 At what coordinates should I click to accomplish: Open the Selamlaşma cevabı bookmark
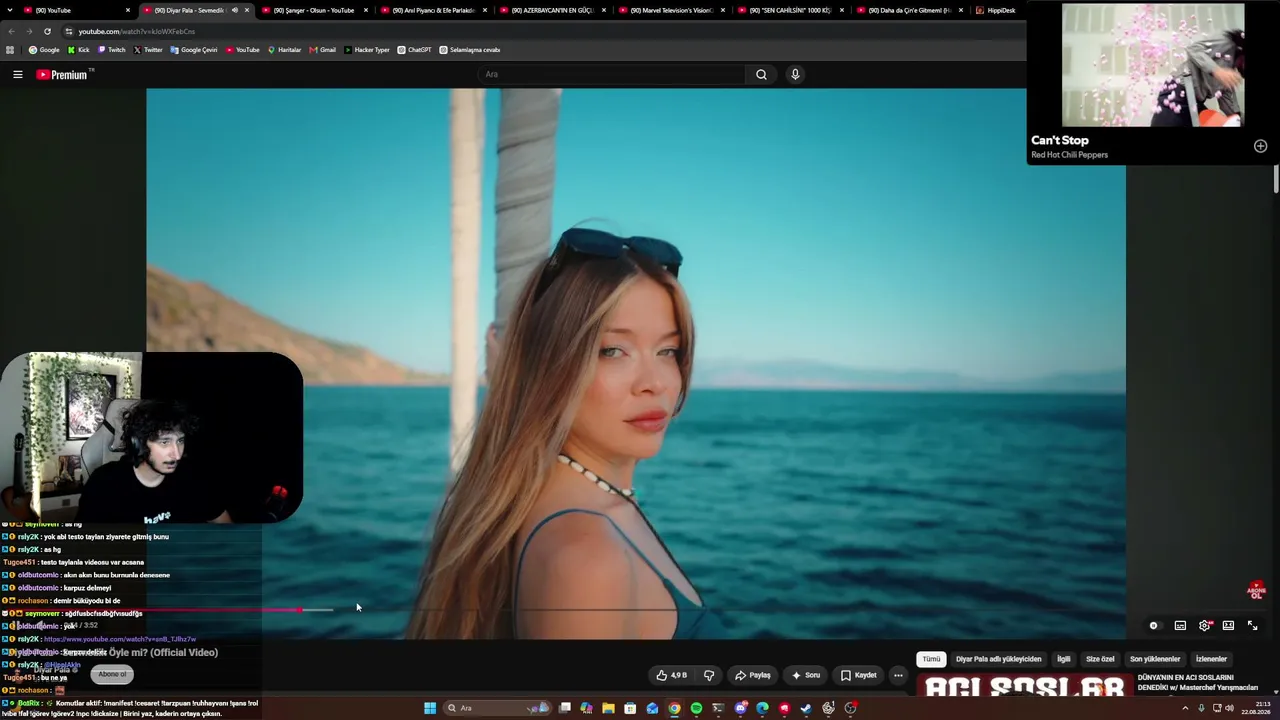(470, 50)
